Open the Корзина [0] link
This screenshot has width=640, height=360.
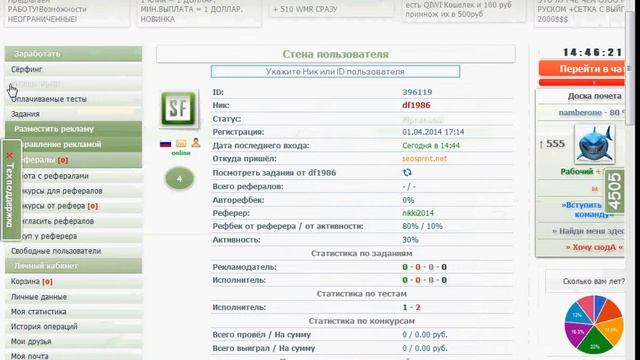pyautogui.click(x=73, y=282)
